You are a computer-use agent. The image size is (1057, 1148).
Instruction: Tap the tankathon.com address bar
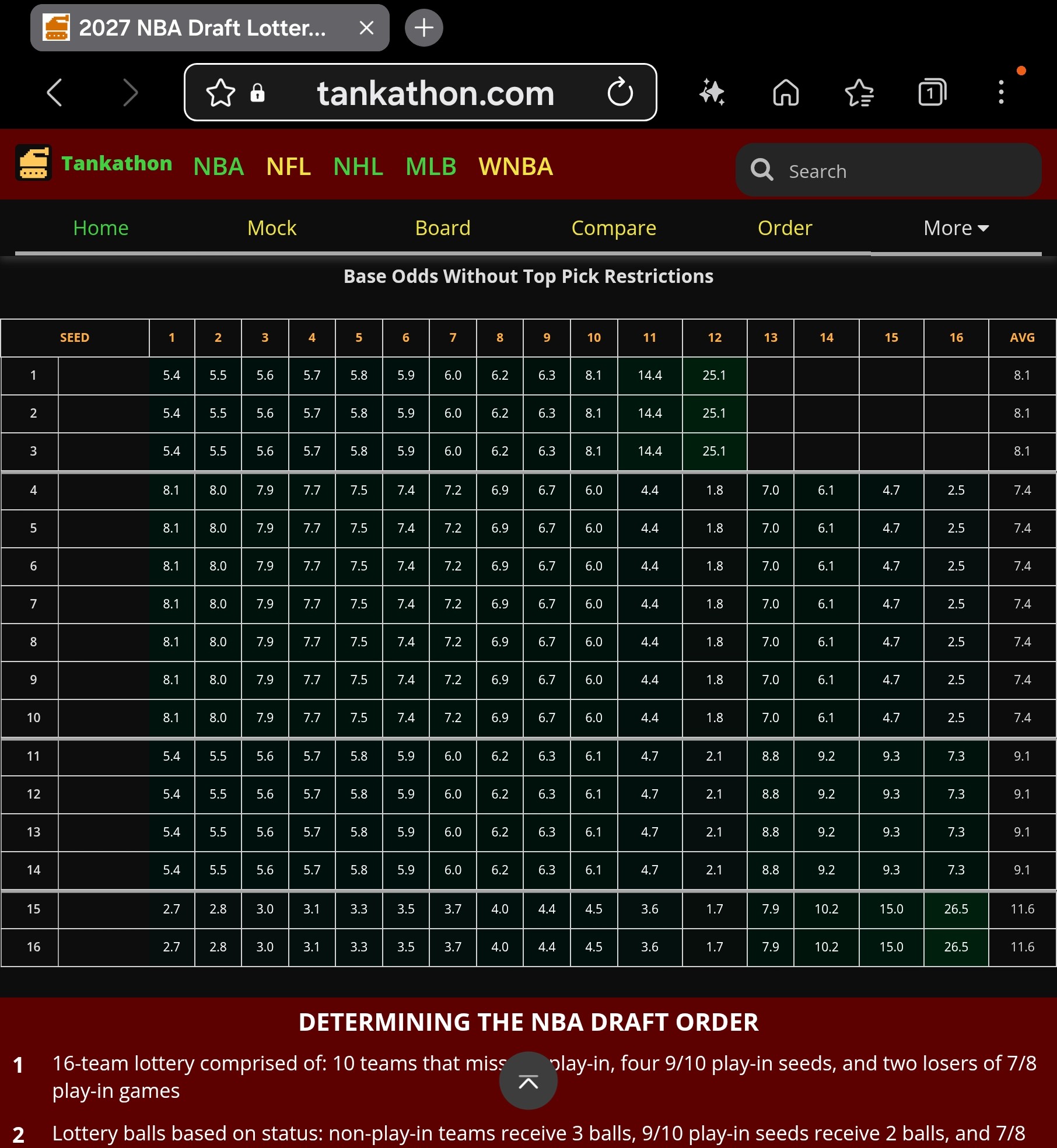click(x=421, y=92)
